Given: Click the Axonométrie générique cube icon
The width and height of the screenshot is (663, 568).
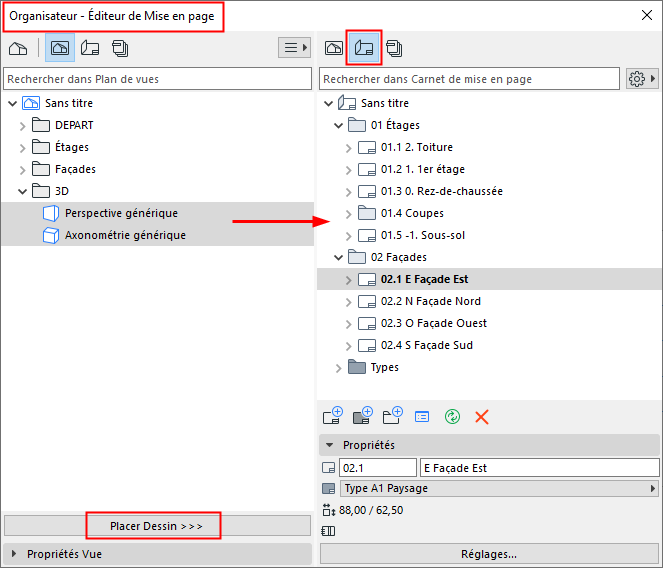Looking at the screenshot, I should (x=51, y=235).
